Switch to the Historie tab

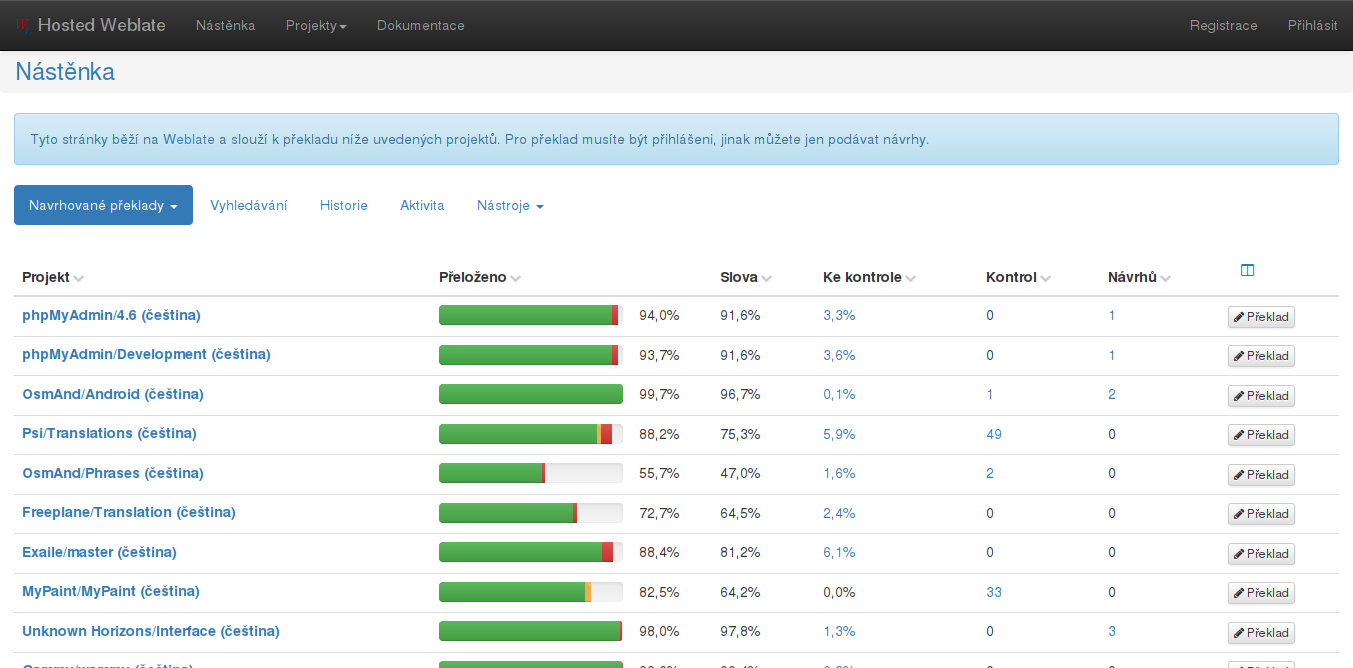pyautogui.click(x=344, y=205)
